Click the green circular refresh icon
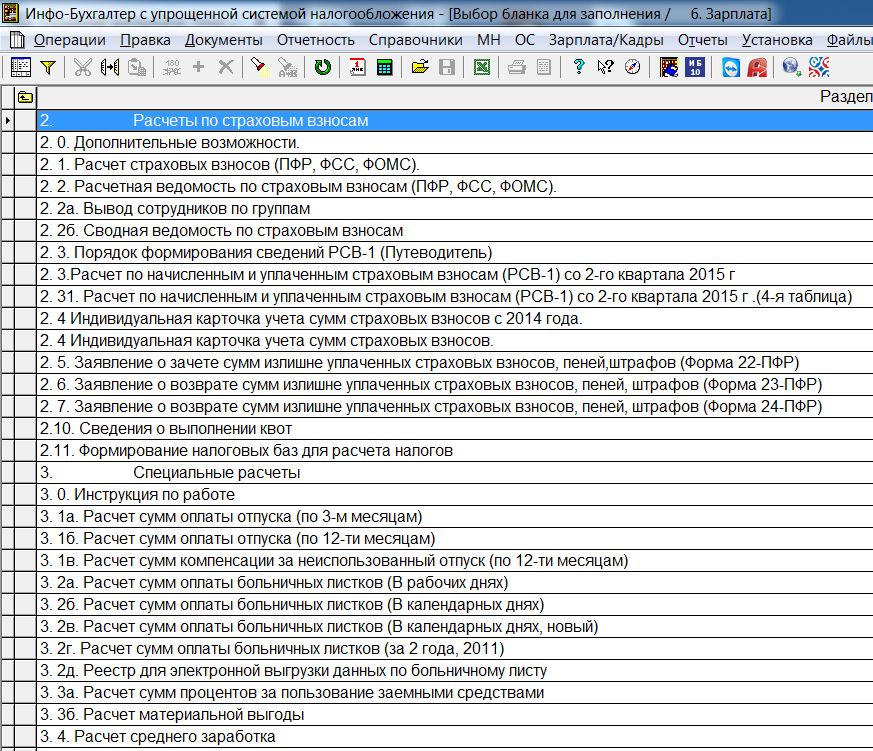Screen dimensions: 873x751 322,67
